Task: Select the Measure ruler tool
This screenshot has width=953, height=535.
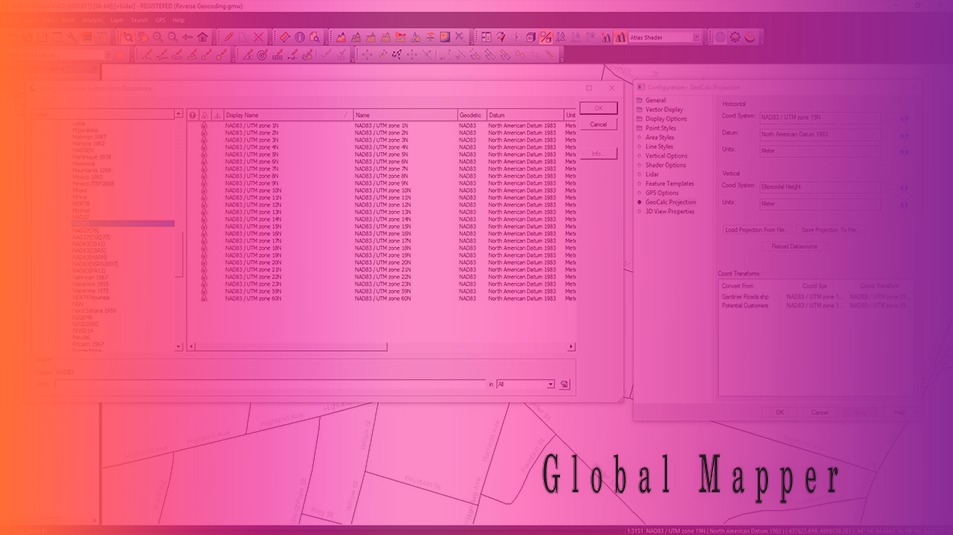Action: [284, 37]
